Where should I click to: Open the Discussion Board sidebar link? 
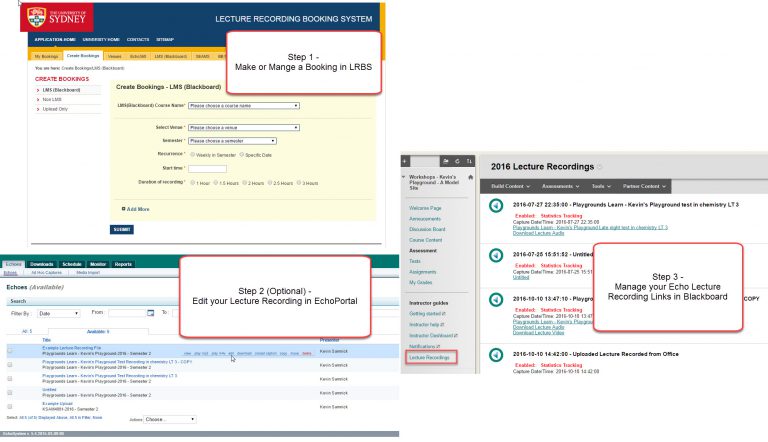[x=427, y=229]
